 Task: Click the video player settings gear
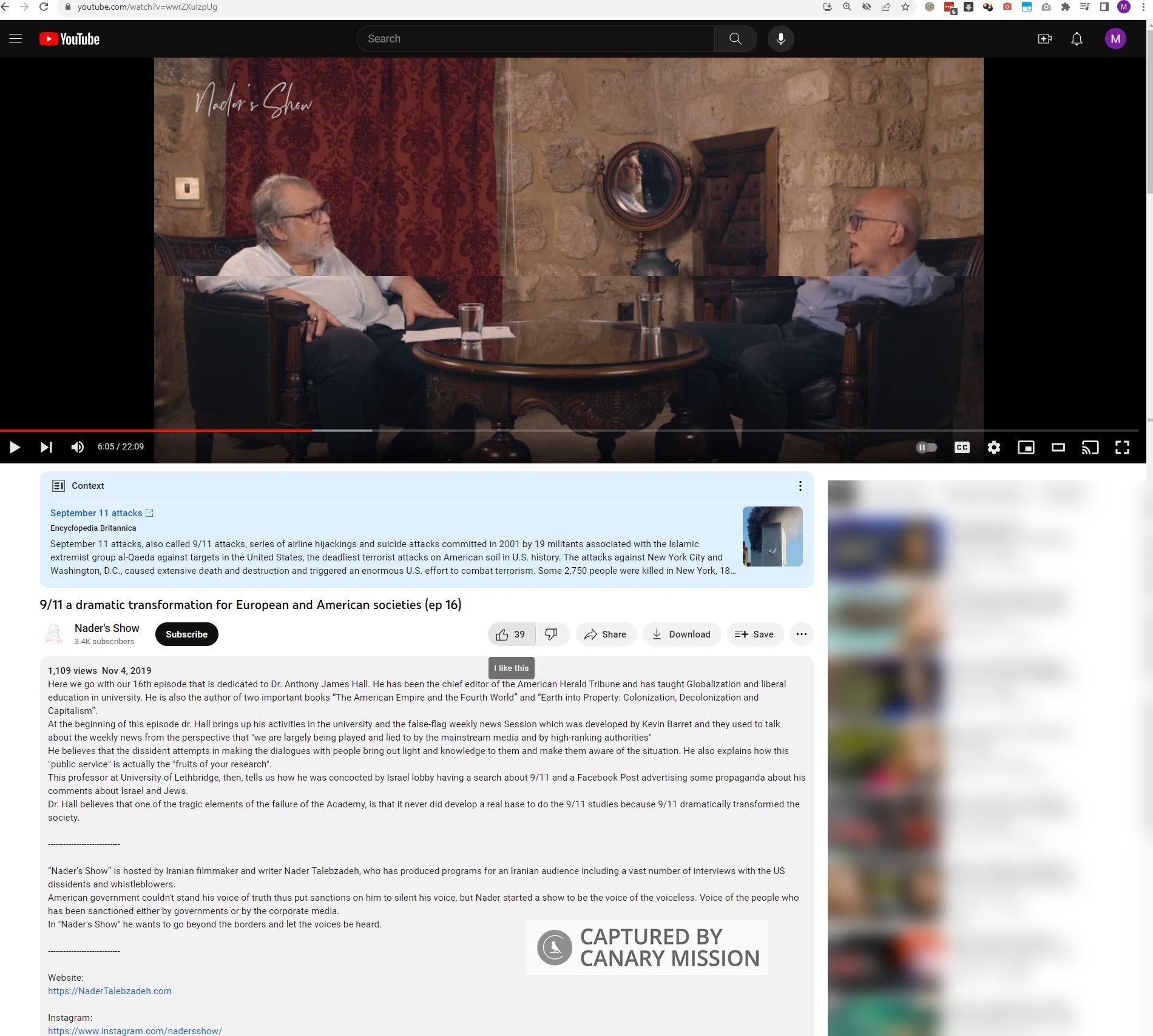(993, 448)
